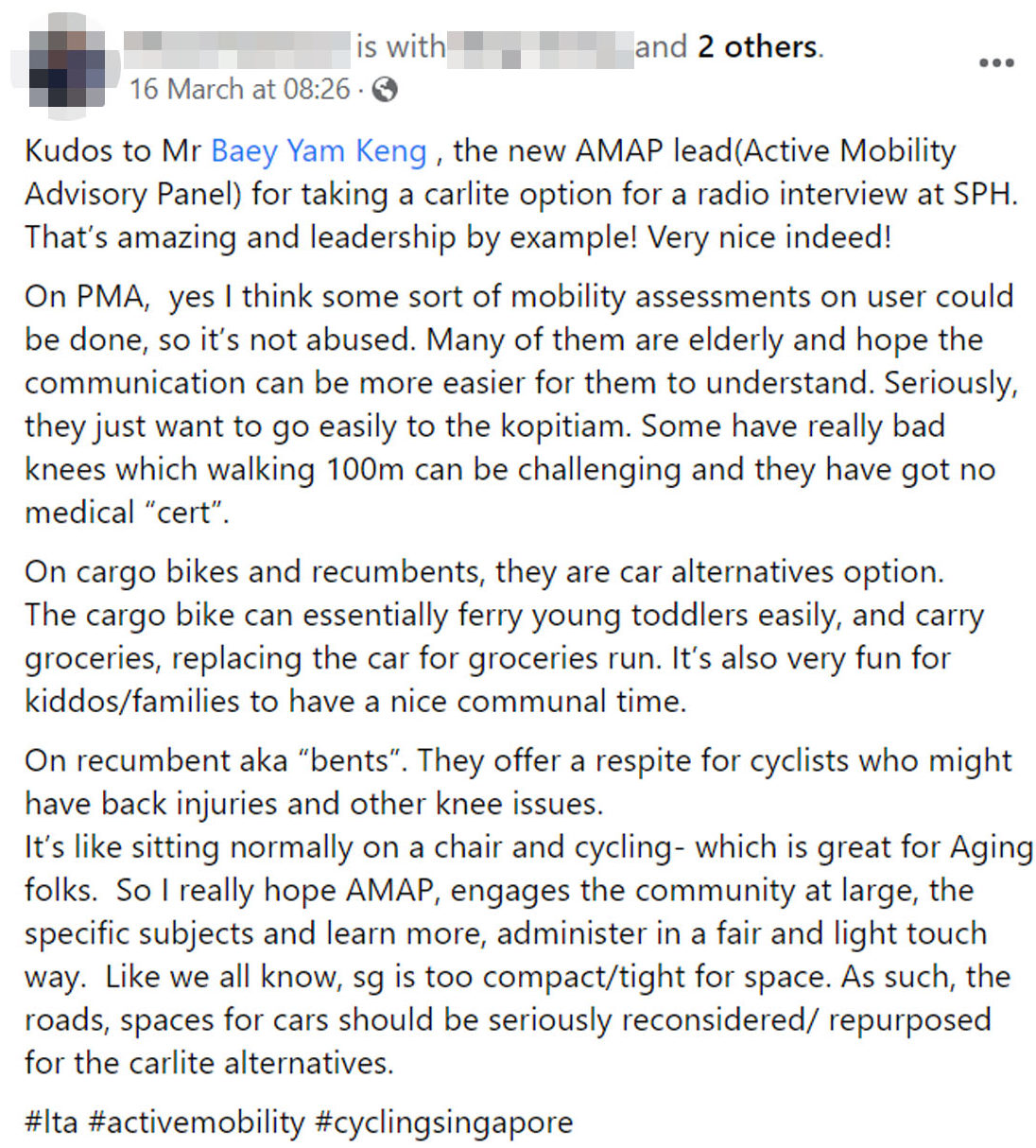1036x1148 pixels.
Task: Click the final line "for the carlite alternatives."
Action: (x=209, y=1062)
